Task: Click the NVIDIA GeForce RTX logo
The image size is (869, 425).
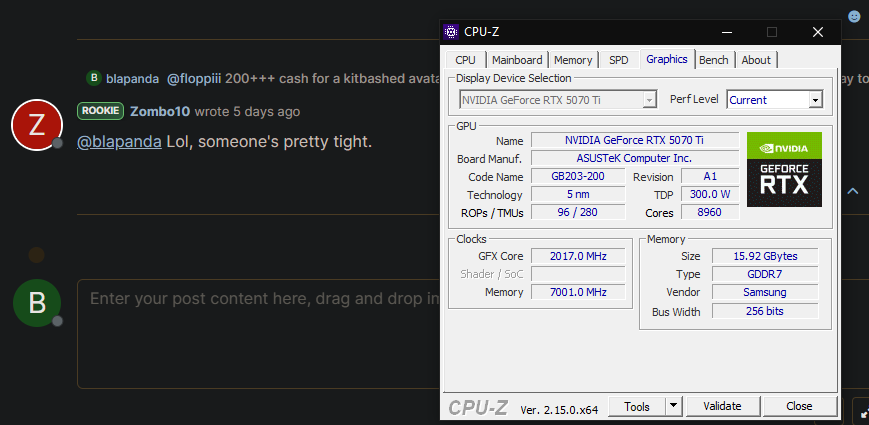Action: (x=784, y=170)
